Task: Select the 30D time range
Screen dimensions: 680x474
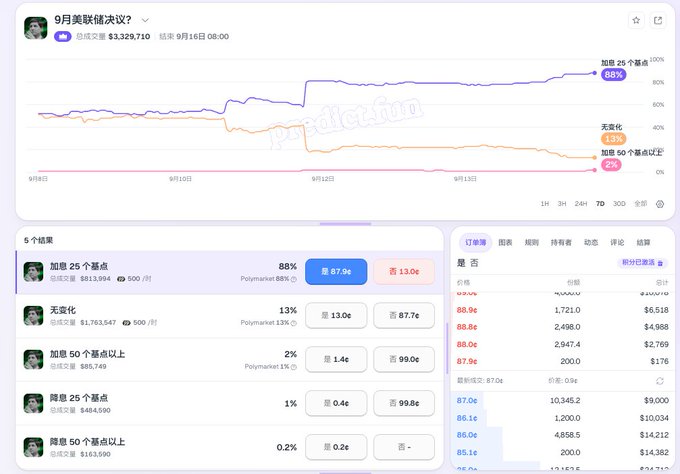Action: pos(619,204)
